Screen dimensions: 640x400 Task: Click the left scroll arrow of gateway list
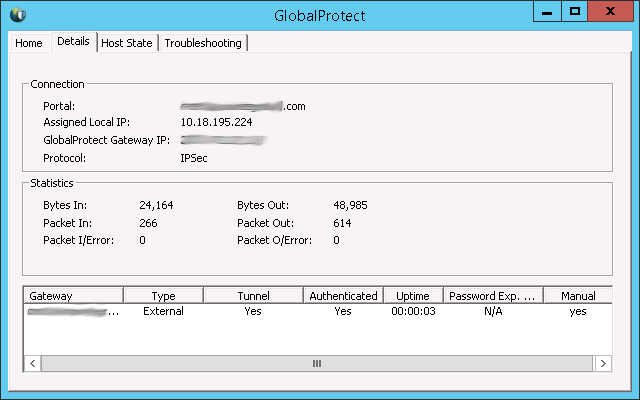[33, 363]
